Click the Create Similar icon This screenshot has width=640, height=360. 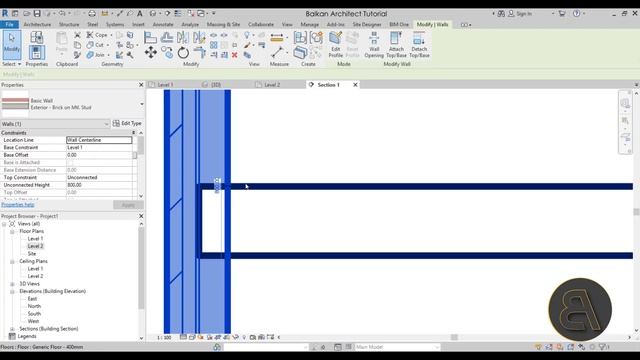[x=300, y=53]
